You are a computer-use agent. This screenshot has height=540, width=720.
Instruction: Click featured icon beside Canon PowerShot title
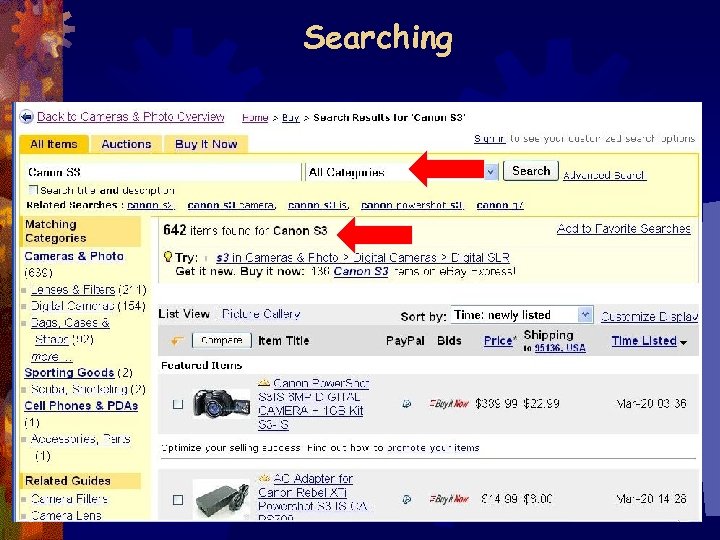(264, 382)
